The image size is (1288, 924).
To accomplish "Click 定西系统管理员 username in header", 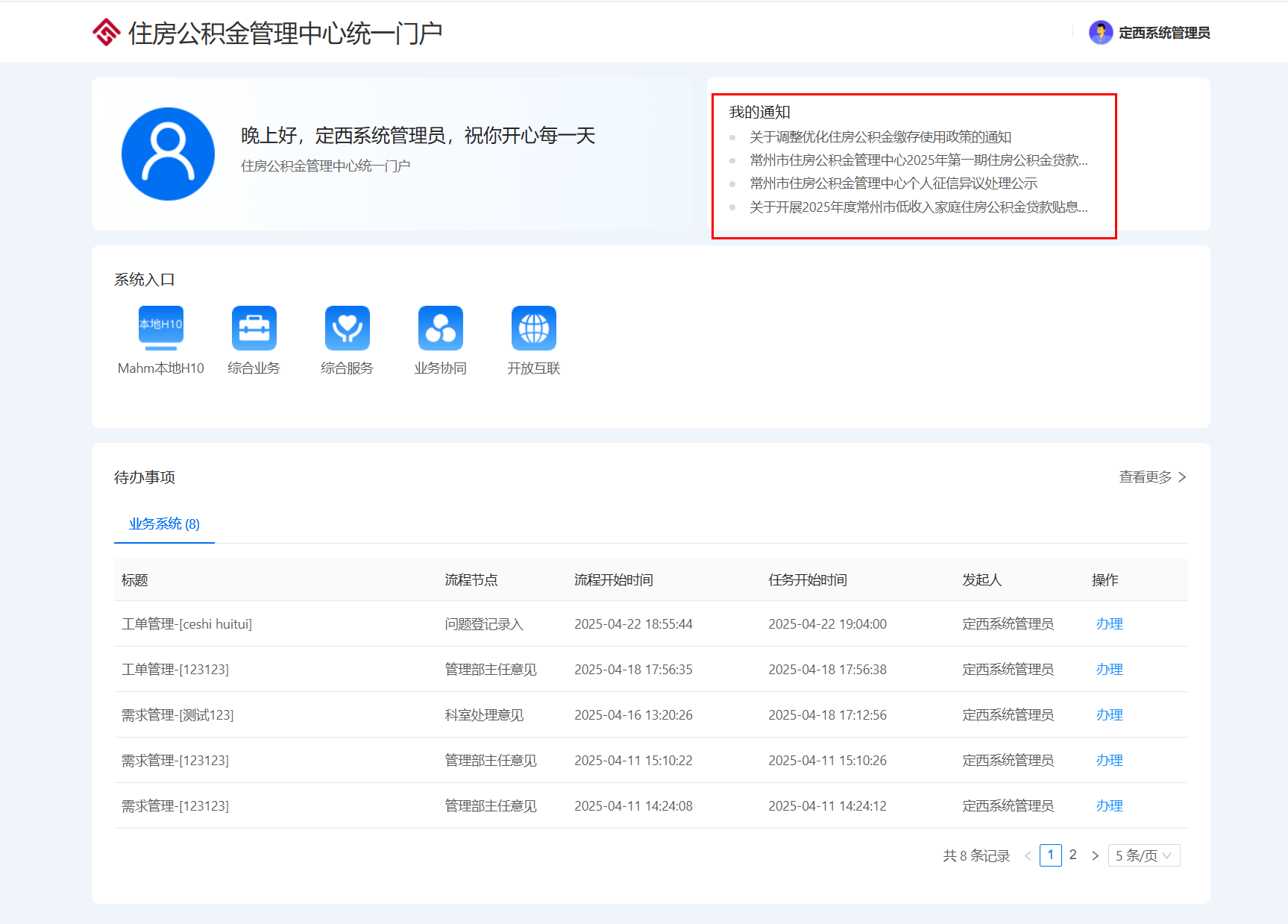I will [x=1164, y=33].
